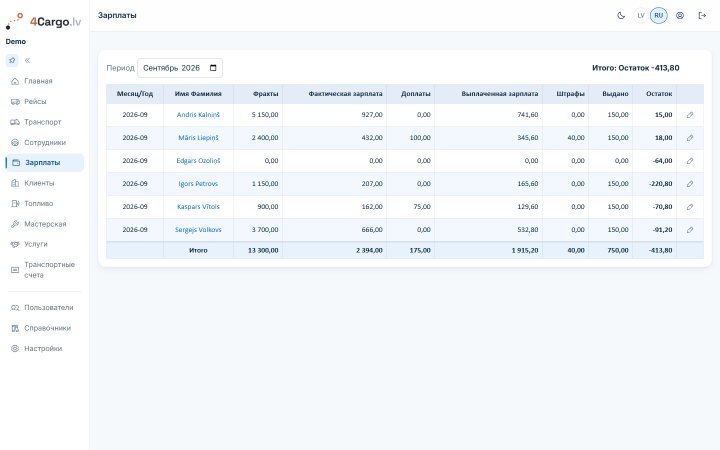Edit salary row for Sergejs Volkovs
The height and width of the screenshot is (450, 720).
click(x=690, y=230)
